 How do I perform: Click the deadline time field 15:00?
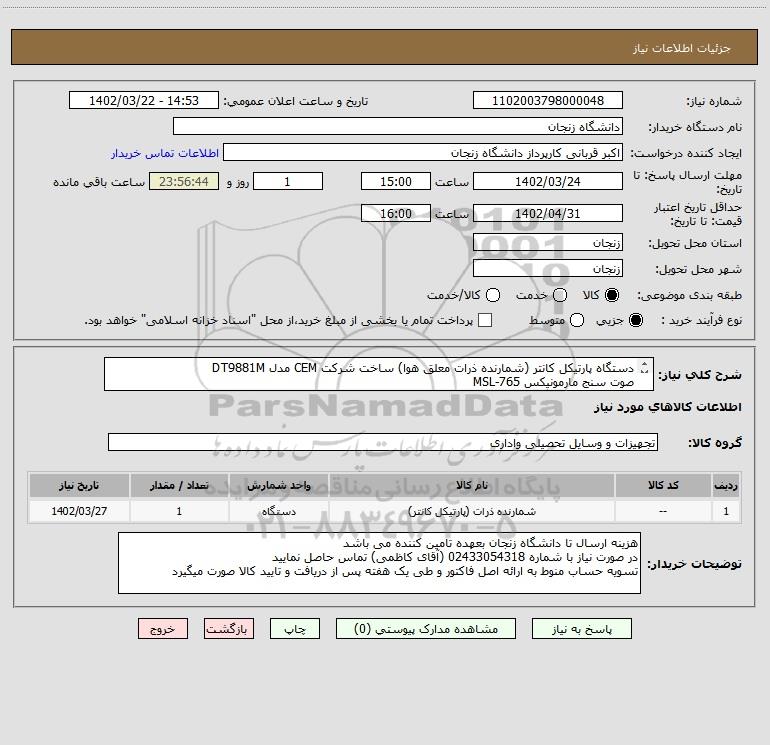coord(396,181)
